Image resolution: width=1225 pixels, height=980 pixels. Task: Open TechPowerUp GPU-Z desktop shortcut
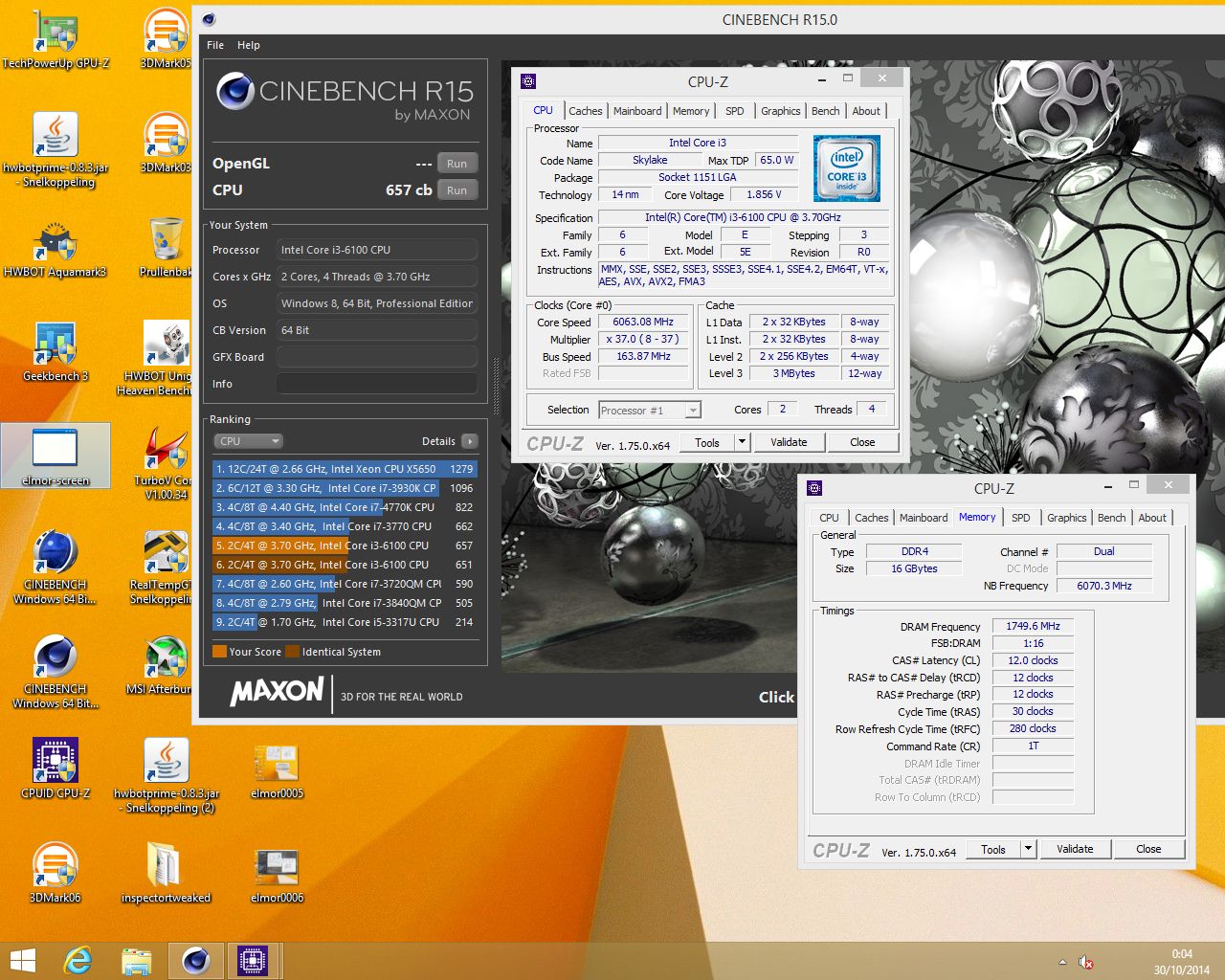[56, 38]
